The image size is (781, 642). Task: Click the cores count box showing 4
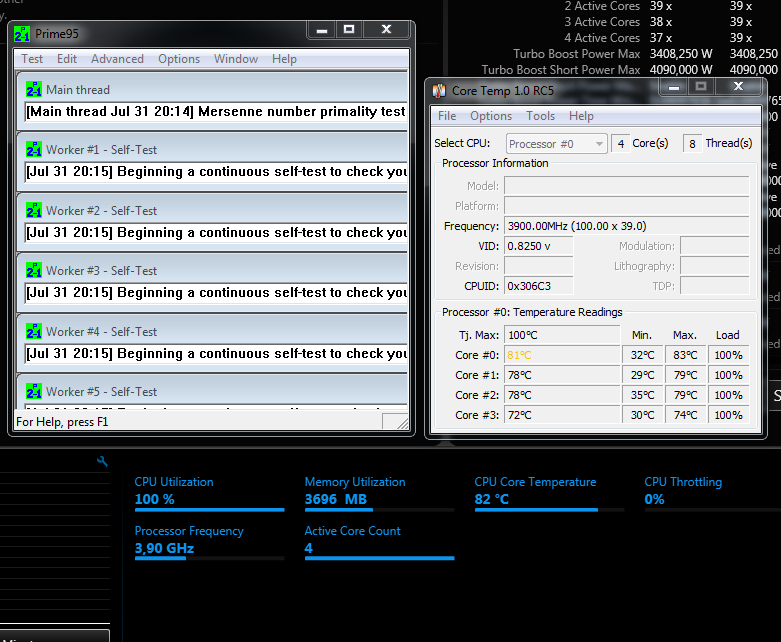pos(621,144)
